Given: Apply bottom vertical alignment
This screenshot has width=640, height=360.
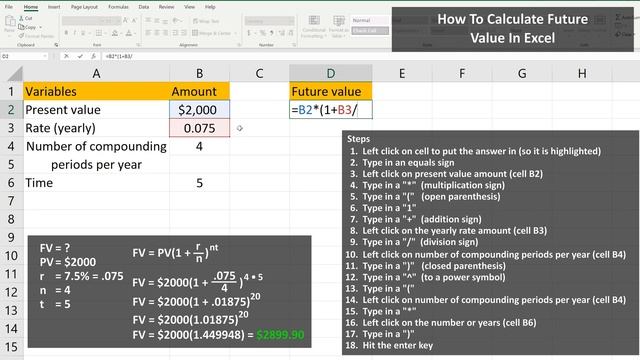Looking at the screenshot, I should pos(165,21).
